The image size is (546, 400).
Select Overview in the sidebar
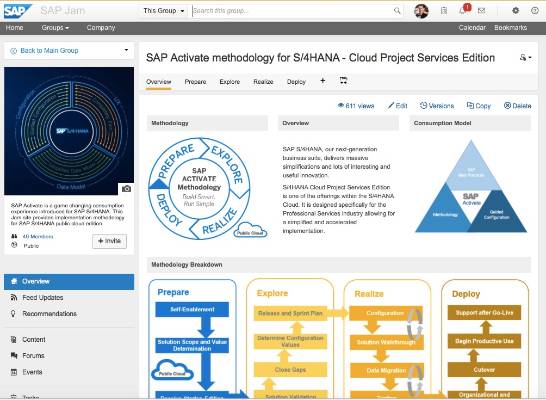coord(69,282)
